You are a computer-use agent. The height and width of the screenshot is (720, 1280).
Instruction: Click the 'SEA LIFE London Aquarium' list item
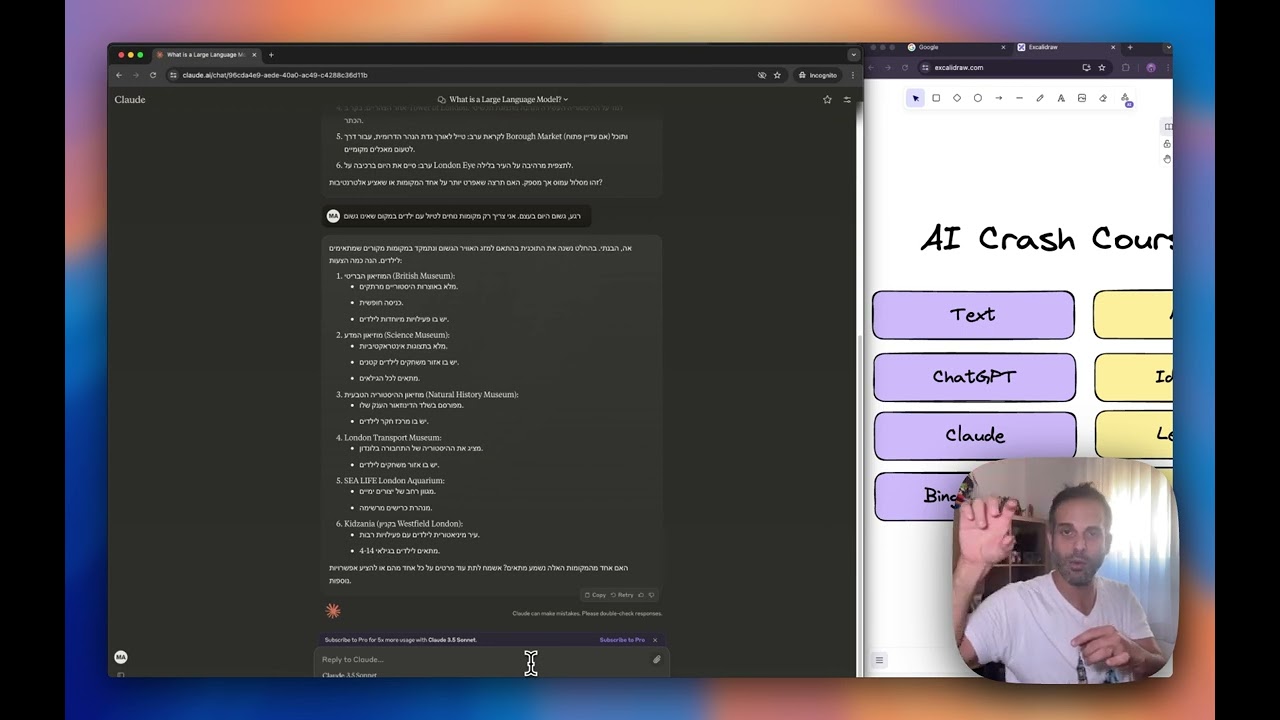pos(394,481)
